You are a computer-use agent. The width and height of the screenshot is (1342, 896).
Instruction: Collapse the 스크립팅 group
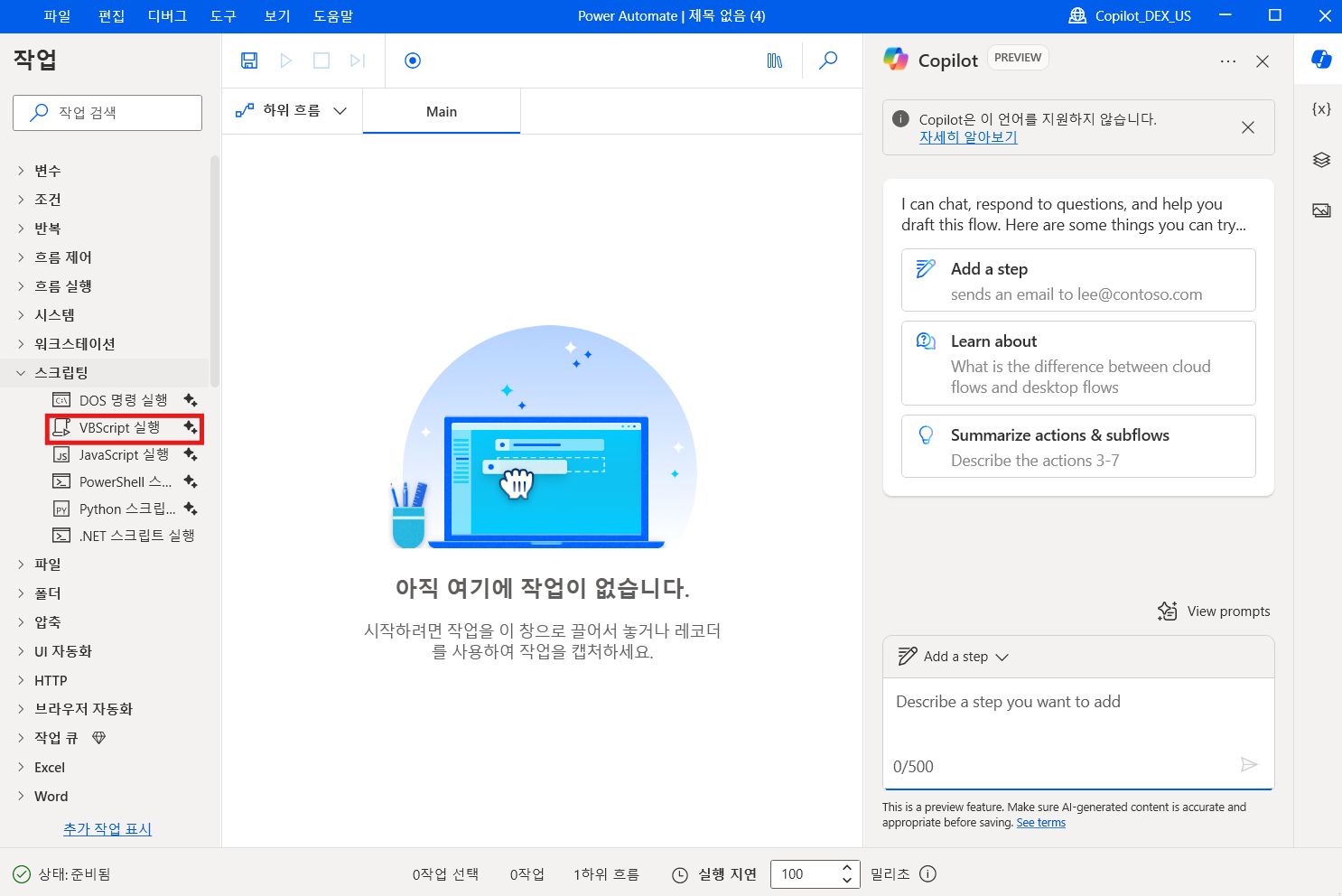[21, 373]
